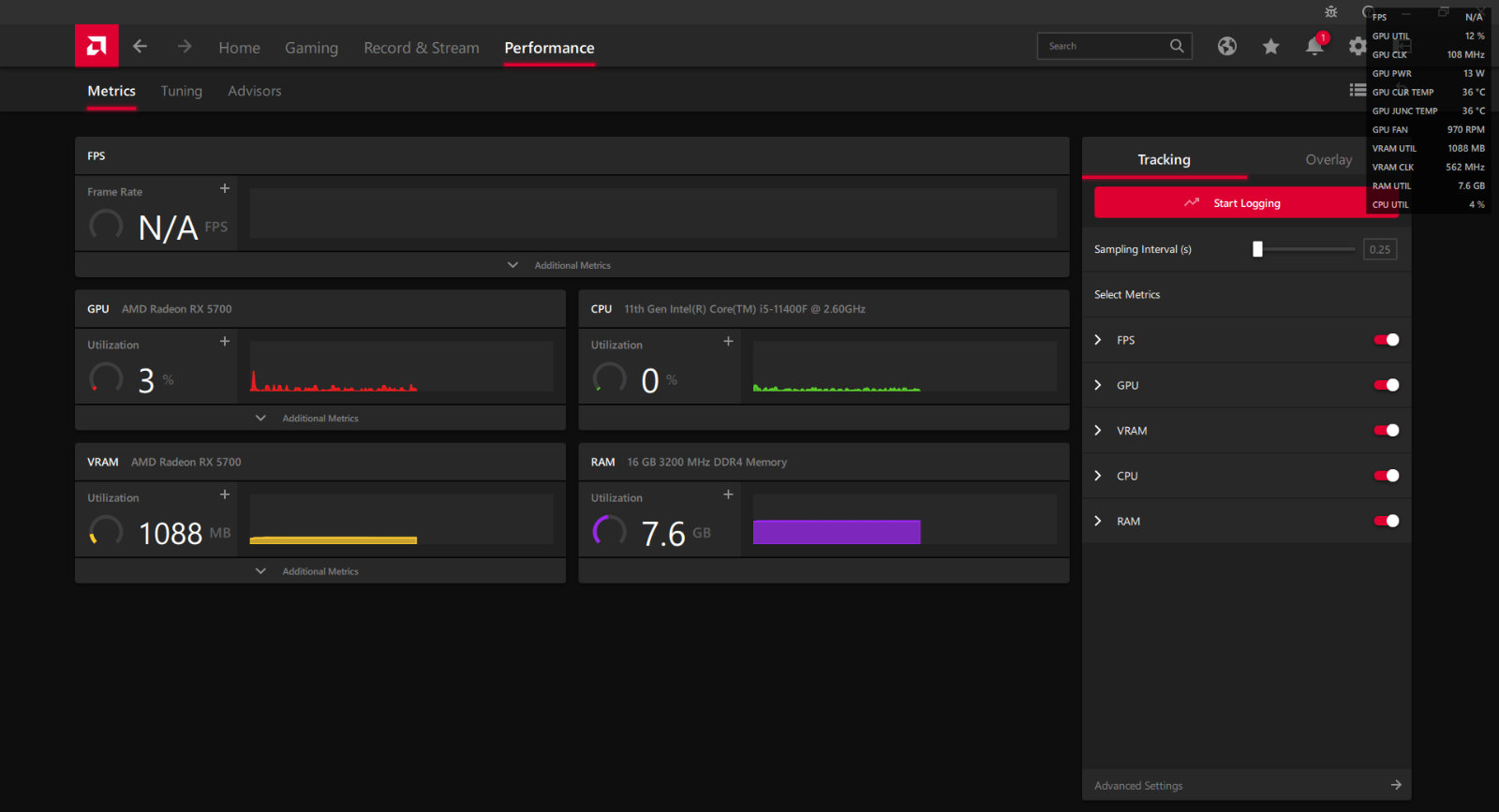Open favorites with the star icon

(x=1270, y=46)
